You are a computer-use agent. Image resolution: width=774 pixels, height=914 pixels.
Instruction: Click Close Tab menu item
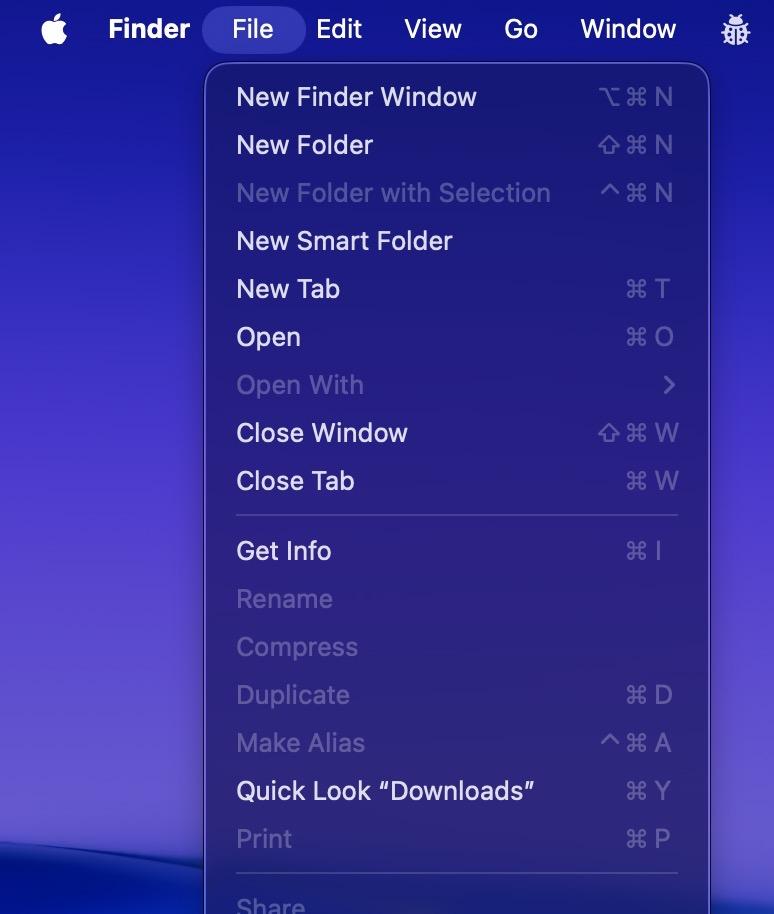click(x=295, y=481)
